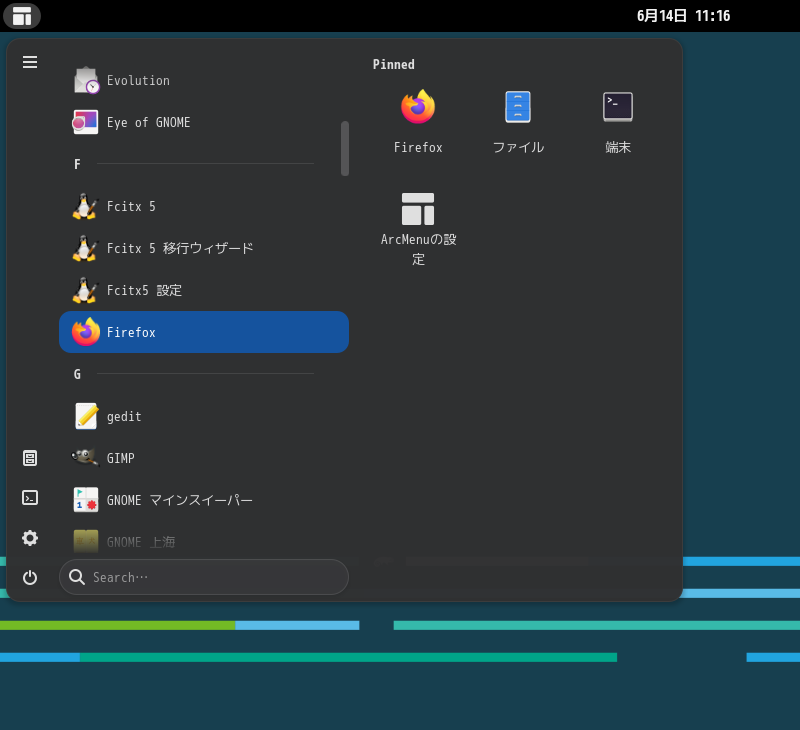Screen dimensions: 800x730
Task: Launch Evolution from the app list
Action: click(204, 80)
